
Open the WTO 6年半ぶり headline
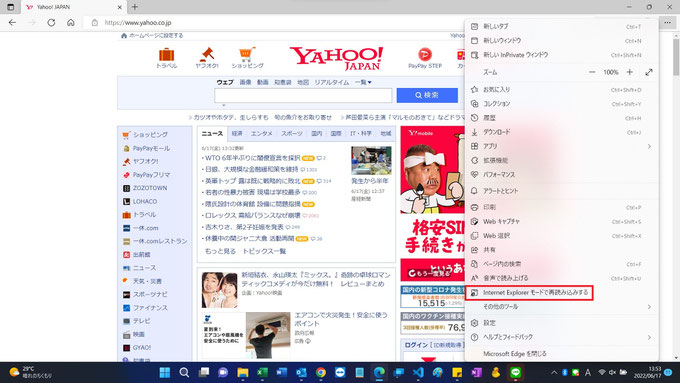click(252, 158)
